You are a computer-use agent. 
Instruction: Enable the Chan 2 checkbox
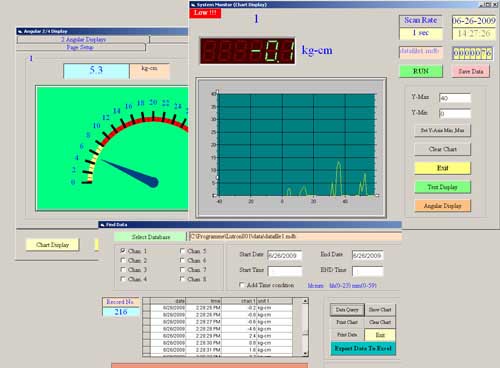pyautogui.click(x=123, y=260)
